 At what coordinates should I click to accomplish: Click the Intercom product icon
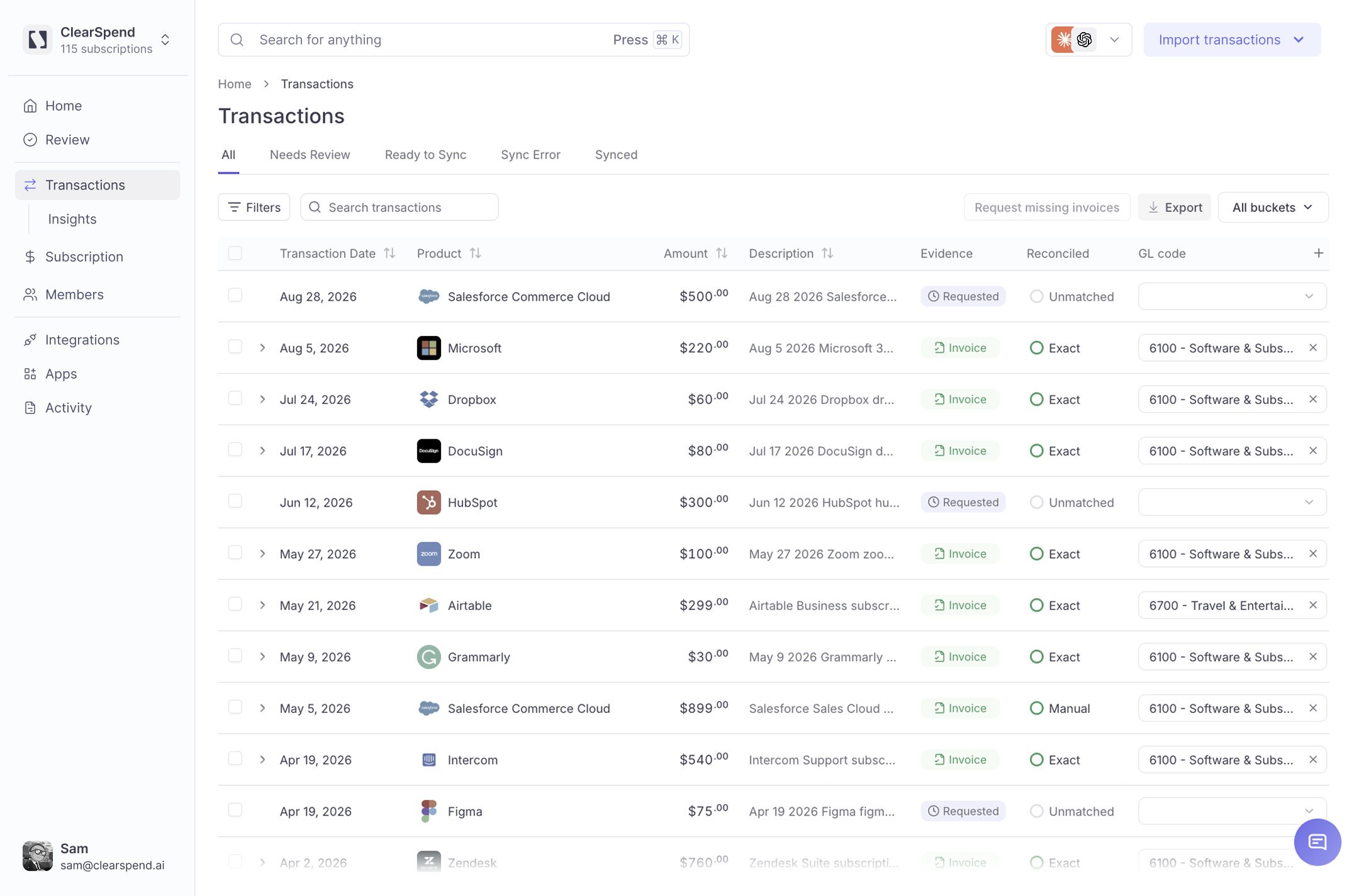429,760
